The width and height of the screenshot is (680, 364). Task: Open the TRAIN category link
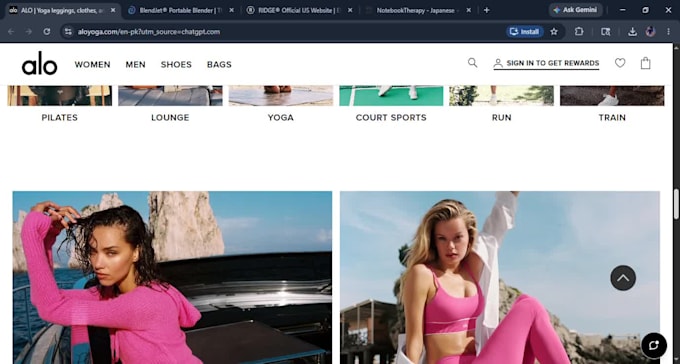tap(612, 118)
